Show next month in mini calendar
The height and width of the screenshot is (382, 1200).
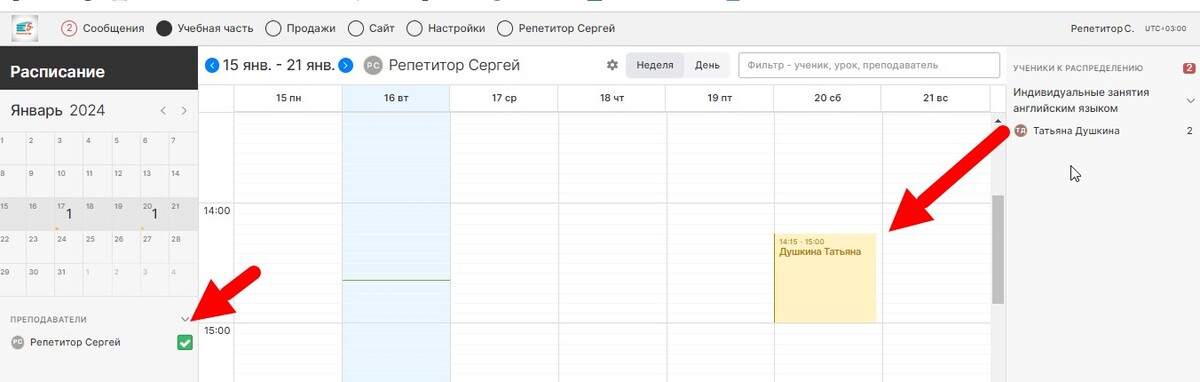click(184, 111)
